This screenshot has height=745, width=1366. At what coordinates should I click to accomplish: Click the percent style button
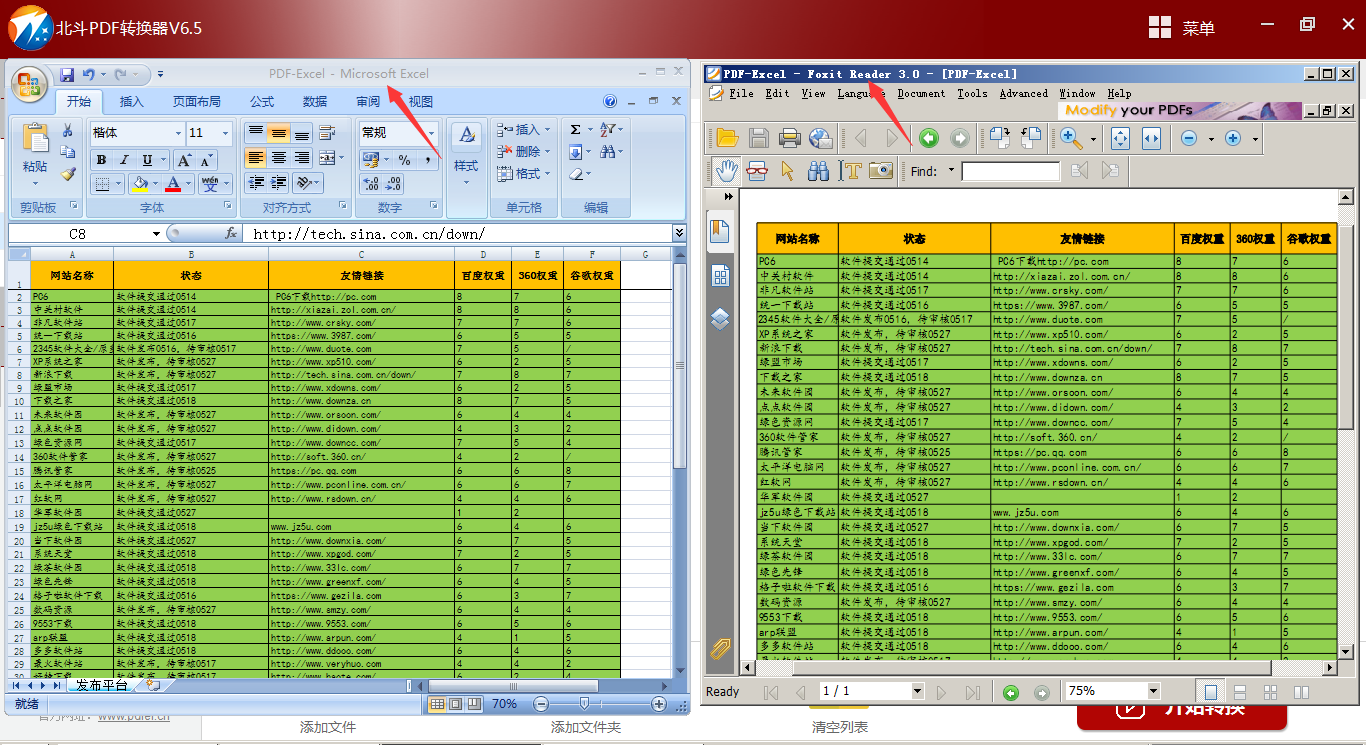[x=404, y=160]
